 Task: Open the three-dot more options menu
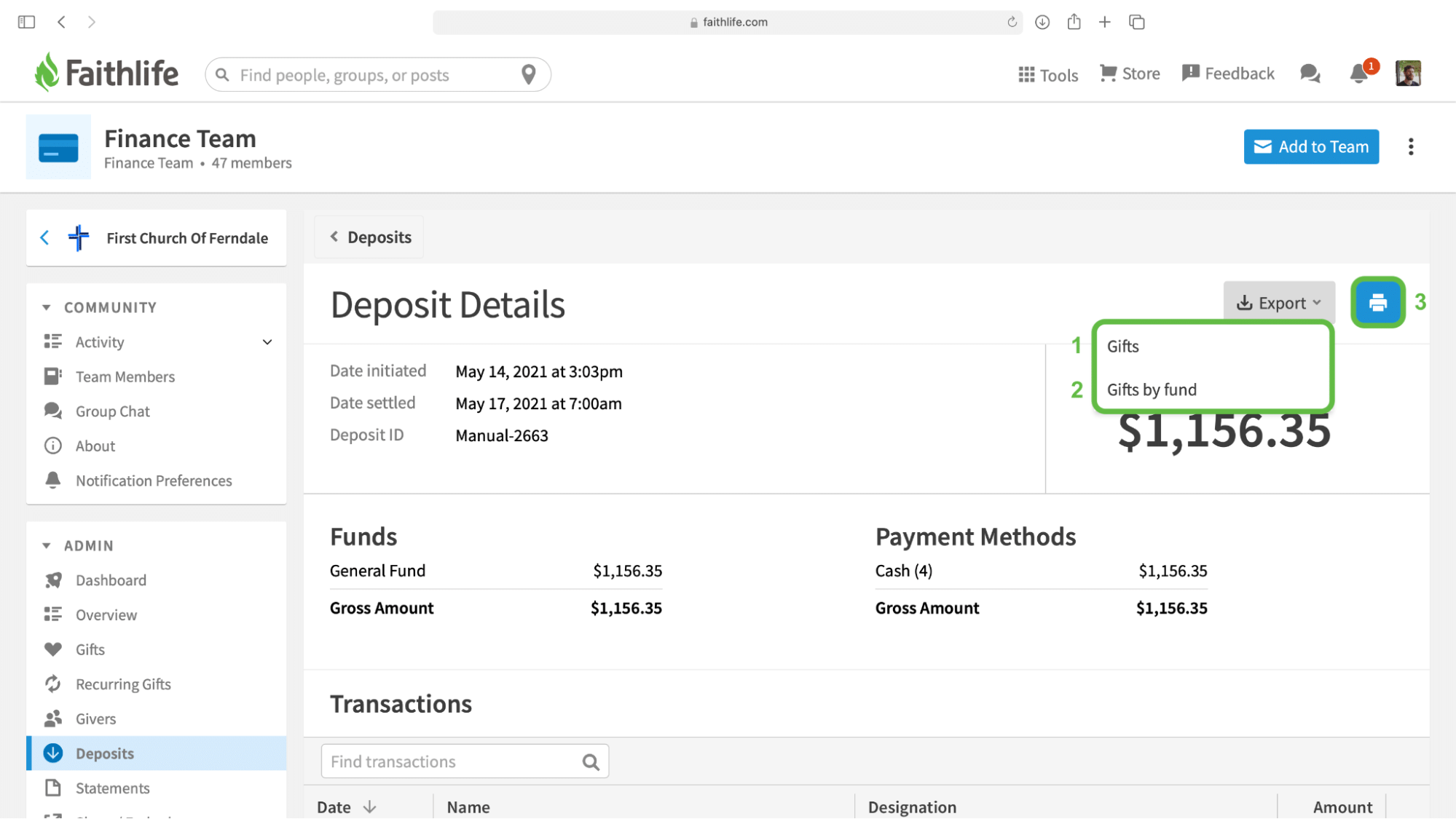1411,147
